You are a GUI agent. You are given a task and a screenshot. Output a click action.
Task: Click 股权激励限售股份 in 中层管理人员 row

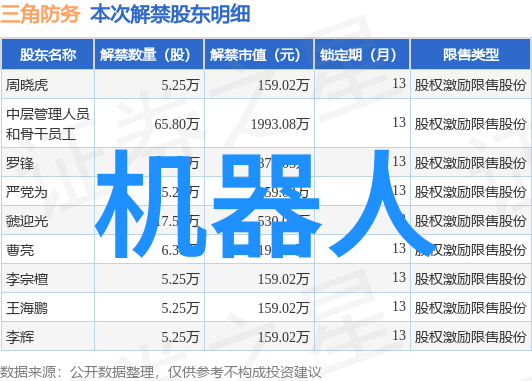pos(471,124)
